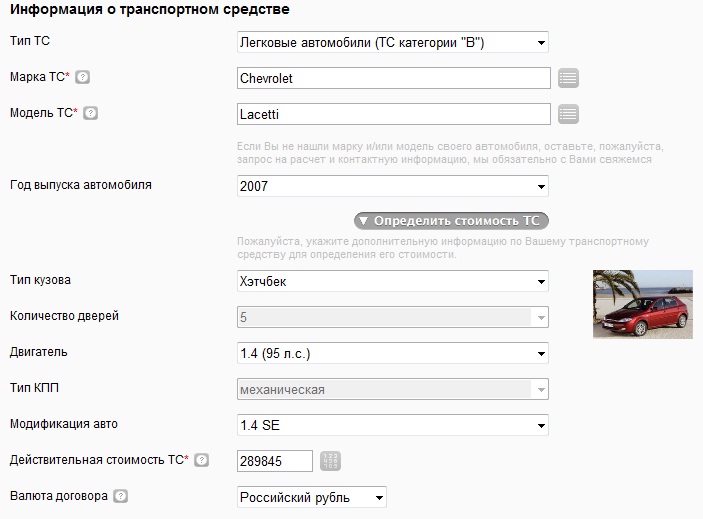Click the vehicle value field 289845
The width and height of the screenshot is (703, 519).
coord(275,461)
